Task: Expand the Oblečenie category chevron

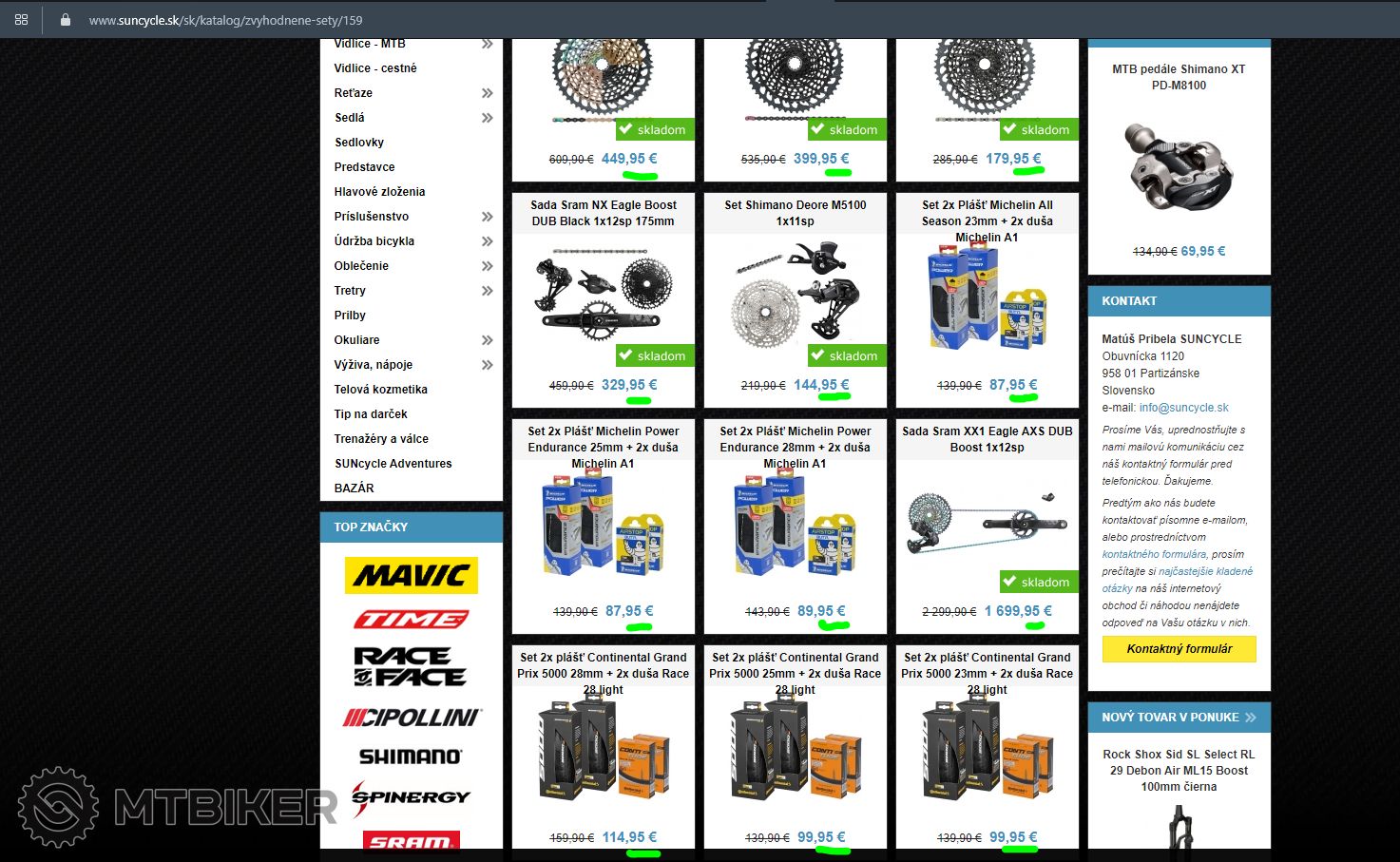Action: point(487,266)
